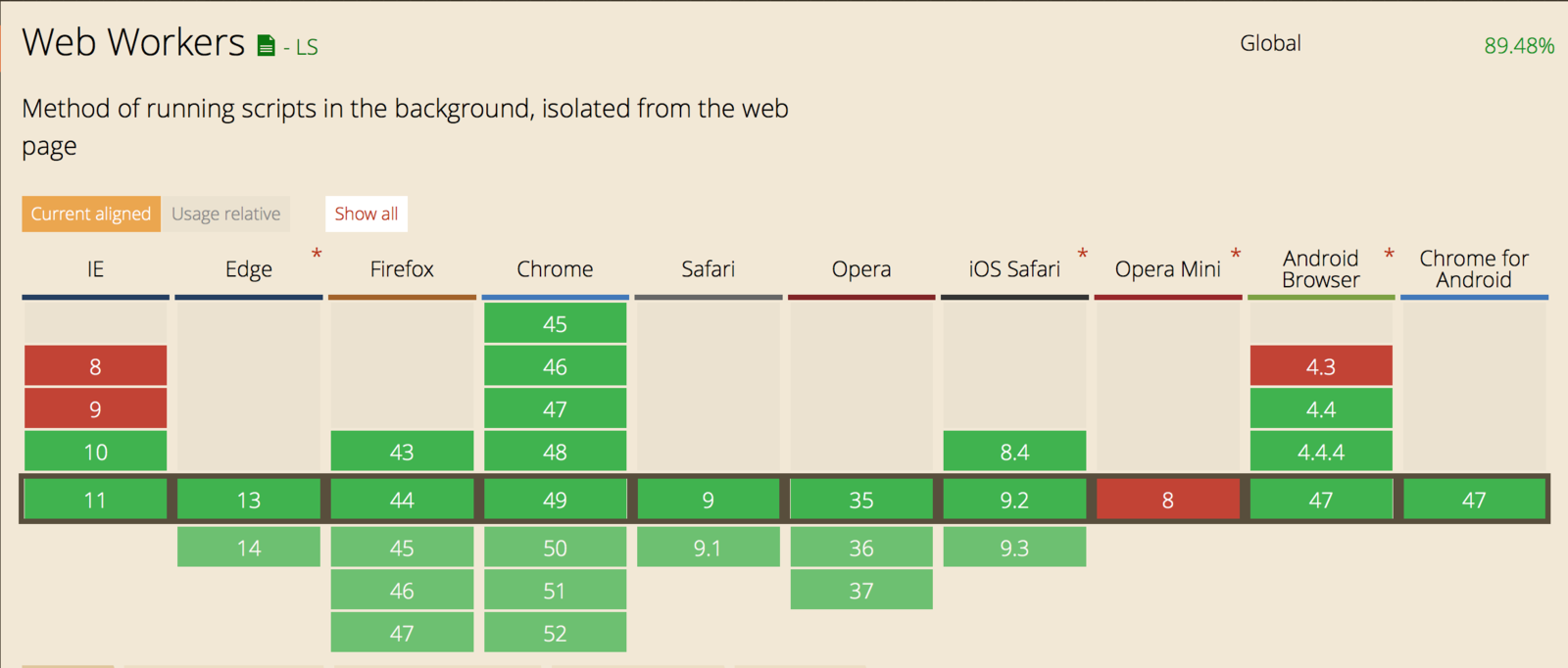Select the red IE 9 cell
The image size is (1568, 668).
point(95,408)
